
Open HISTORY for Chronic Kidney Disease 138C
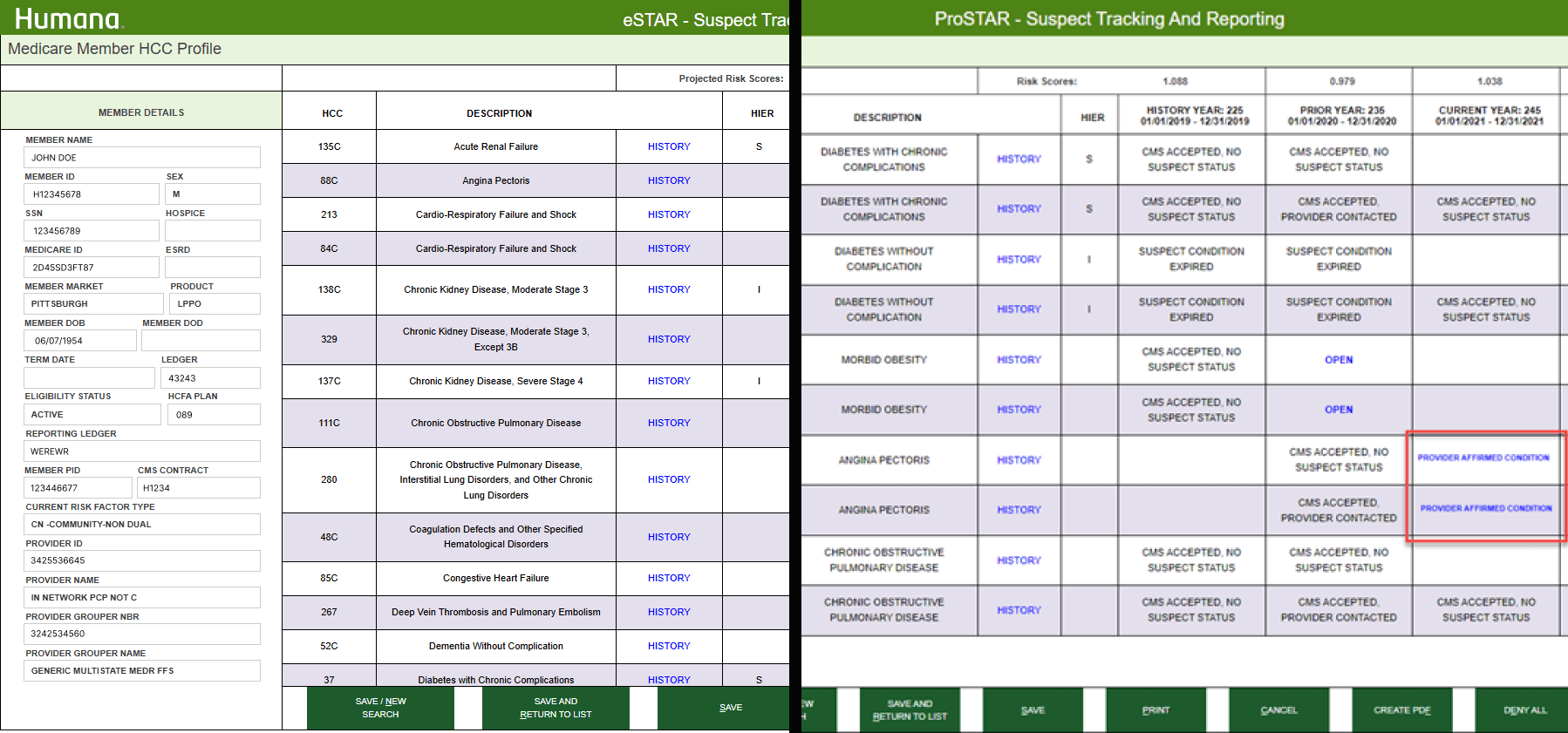(669, 289)
